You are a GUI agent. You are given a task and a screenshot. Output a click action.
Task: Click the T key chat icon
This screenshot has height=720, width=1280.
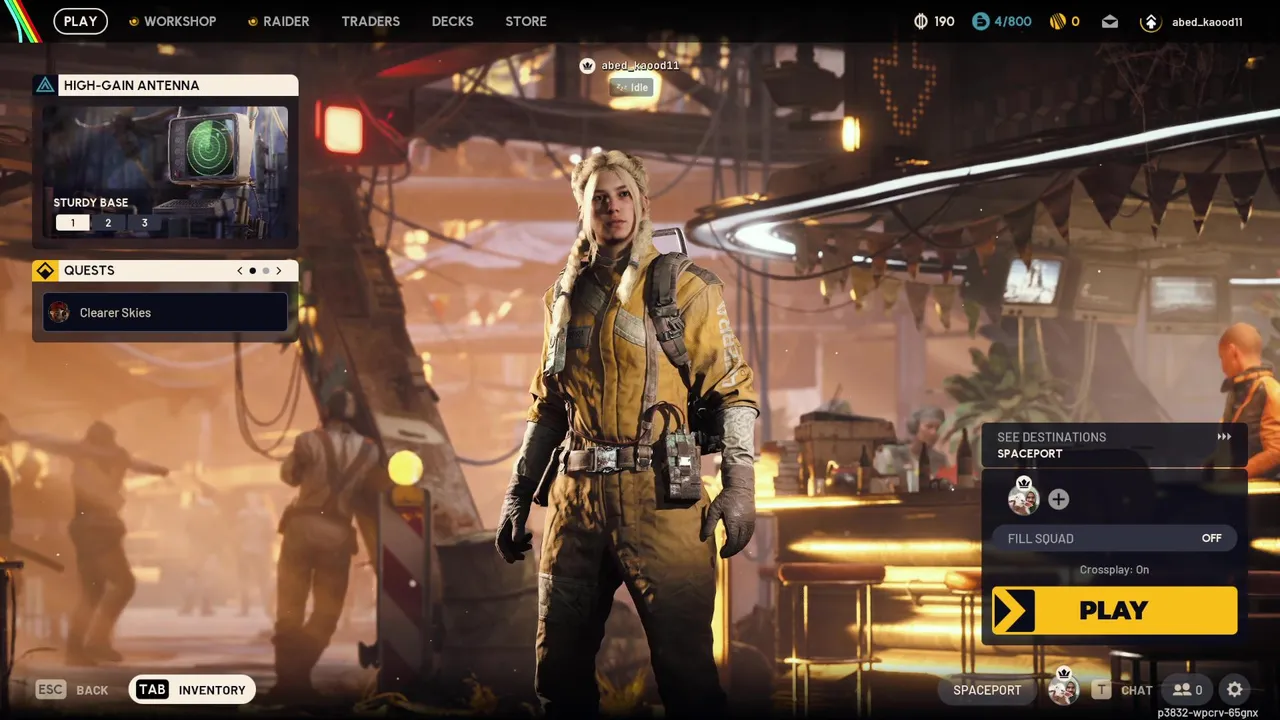[1102, 689]
